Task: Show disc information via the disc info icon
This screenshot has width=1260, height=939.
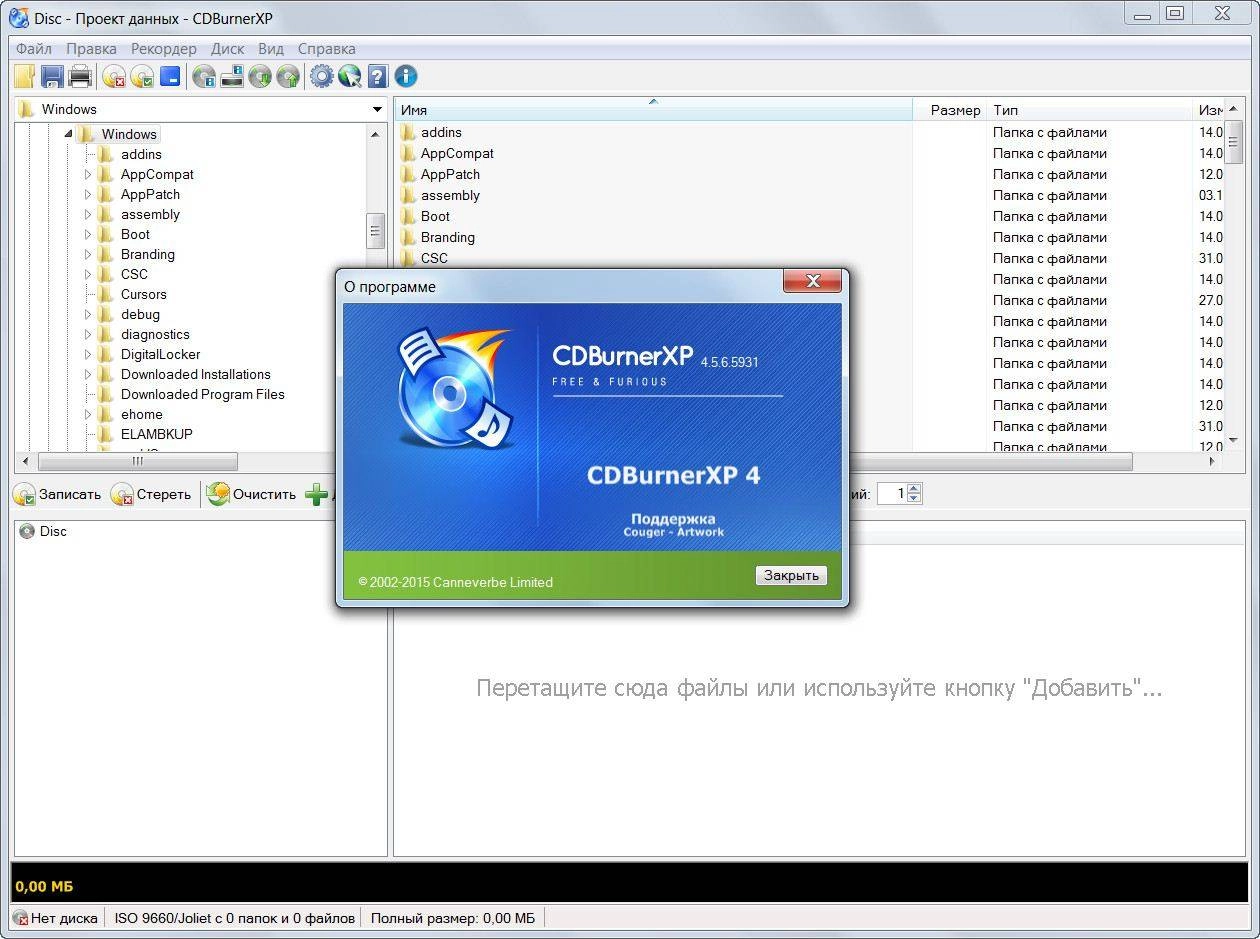Action: pyautogui.click(x=204, y=76)
